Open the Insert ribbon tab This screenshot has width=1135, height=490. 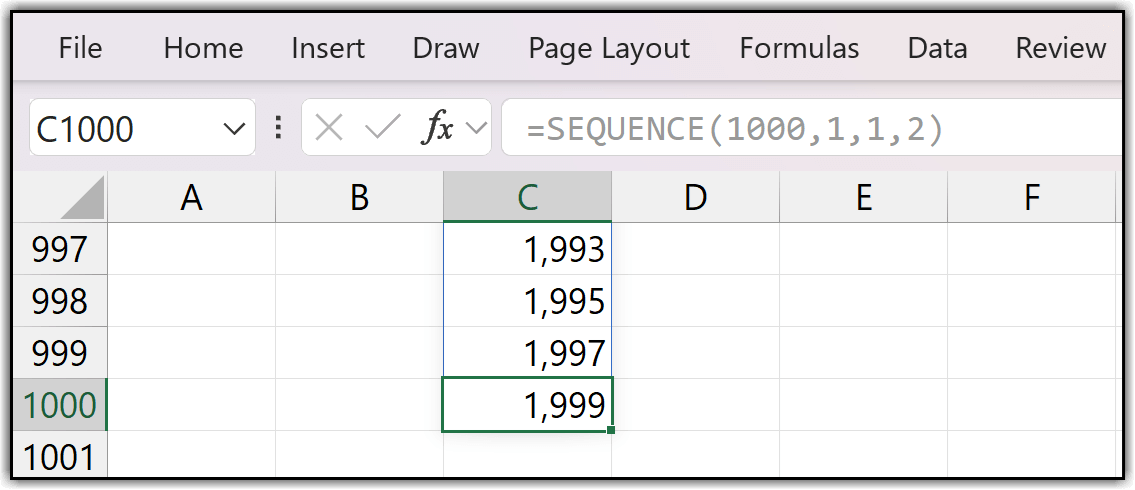(328, 48)
